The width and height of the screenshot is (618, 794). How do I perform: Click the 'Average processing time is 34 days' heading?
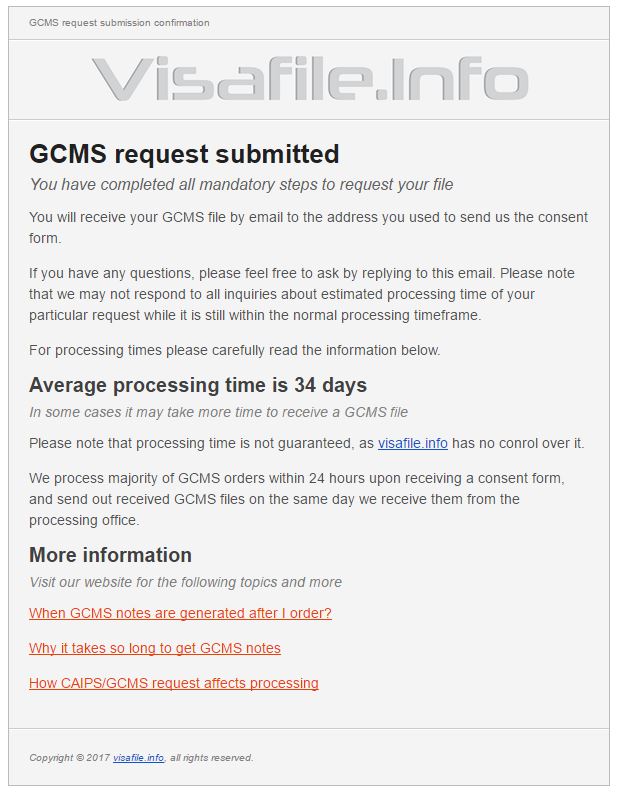pos(198,385)
